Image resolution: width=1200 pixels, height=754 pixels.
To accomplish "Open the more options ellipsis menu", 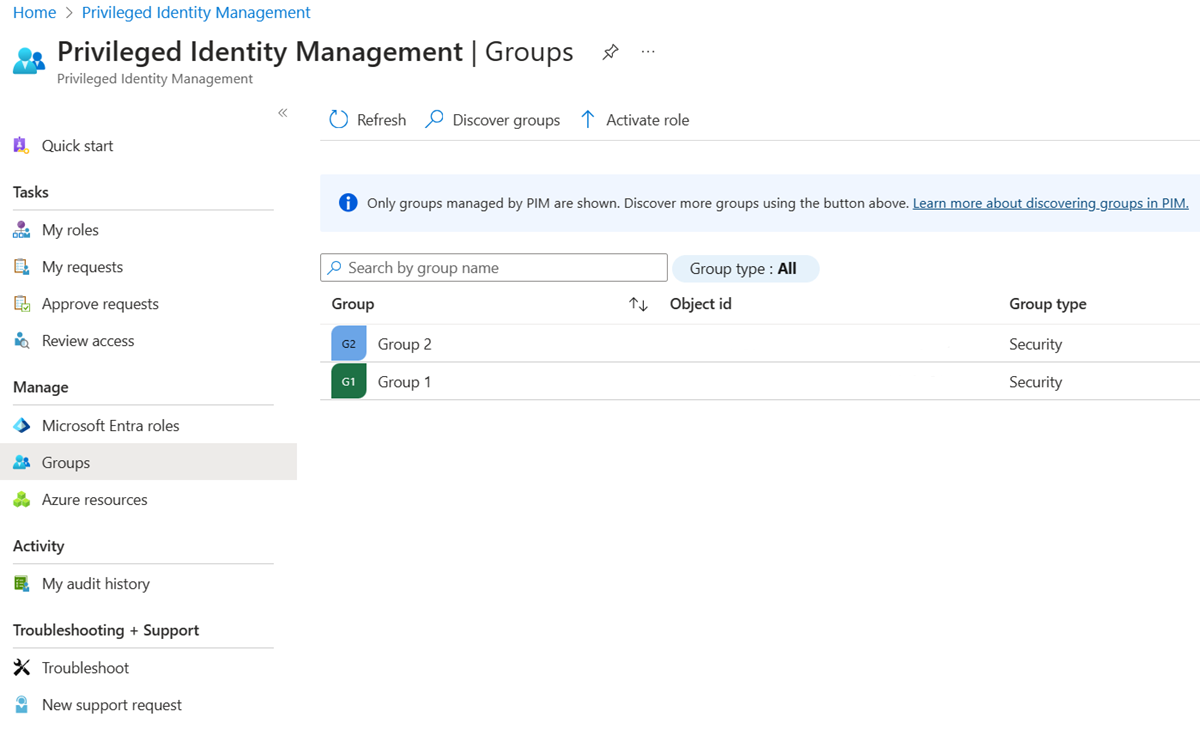I will coord(648,52).
